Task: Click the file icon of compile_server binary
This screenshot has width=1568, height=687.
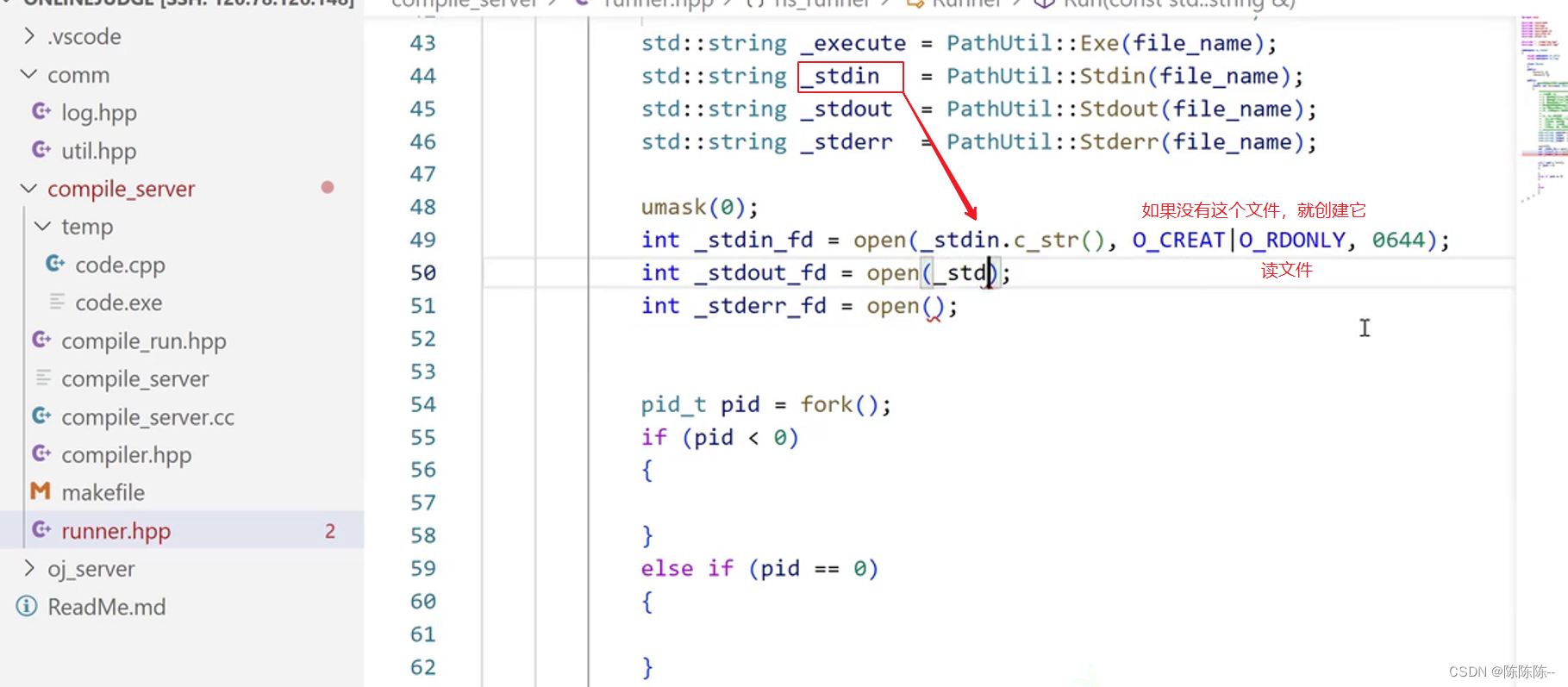Action: tap(43, 378)
